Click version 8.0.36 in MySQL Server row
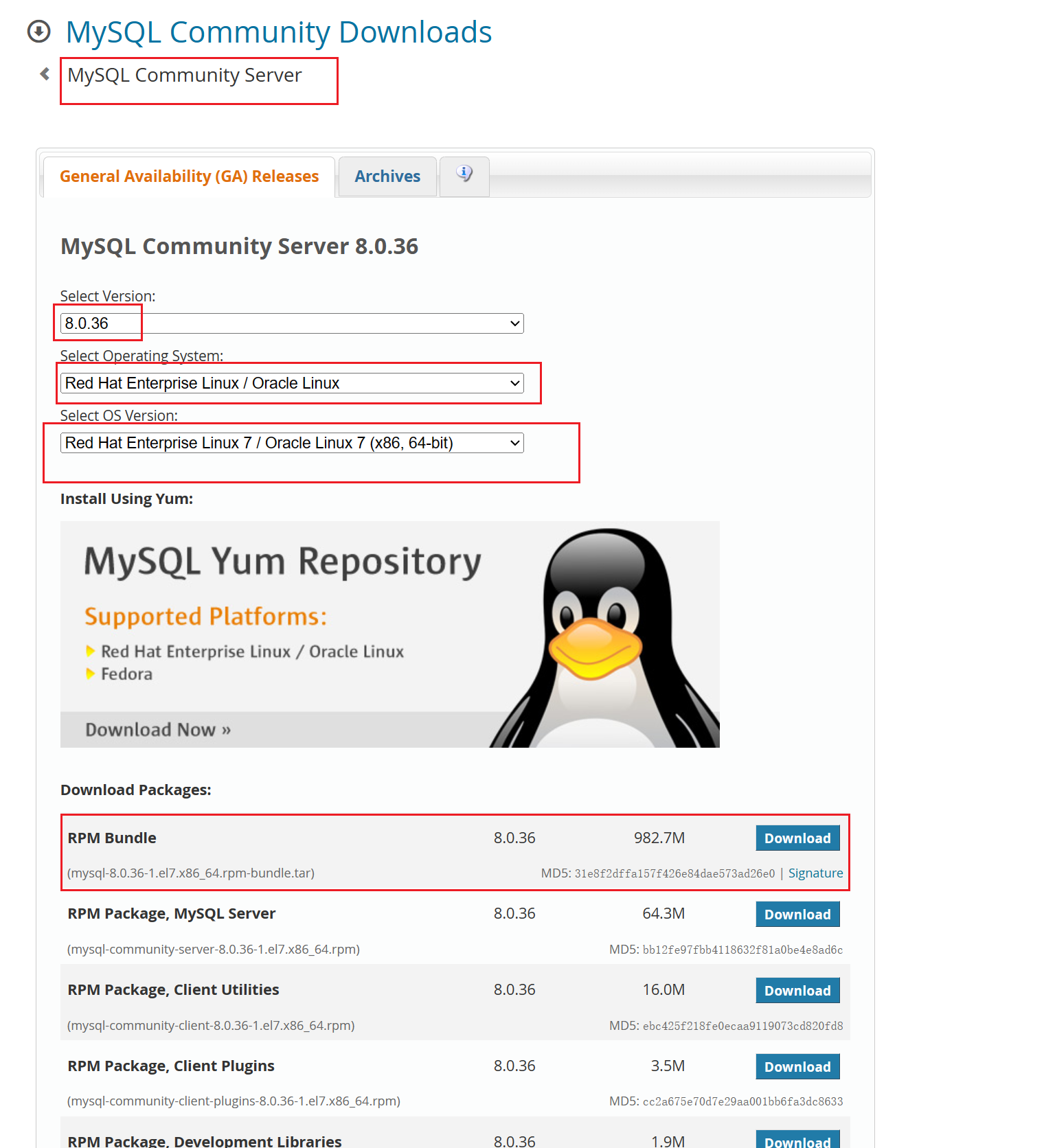1044x1148 pixels. (514, 914)
